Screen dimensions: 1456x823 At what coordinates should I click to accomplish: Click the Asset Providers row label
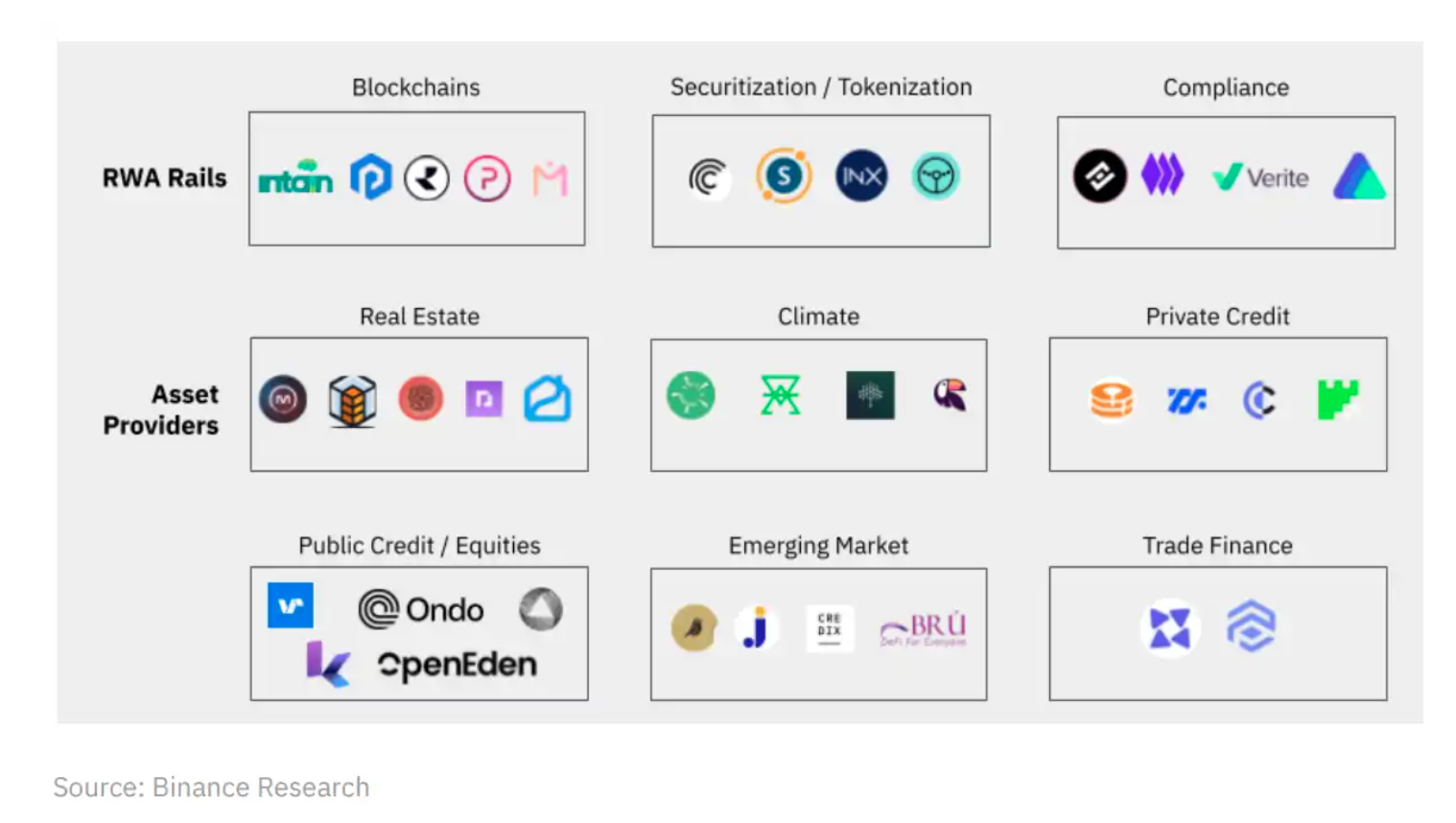161,410
